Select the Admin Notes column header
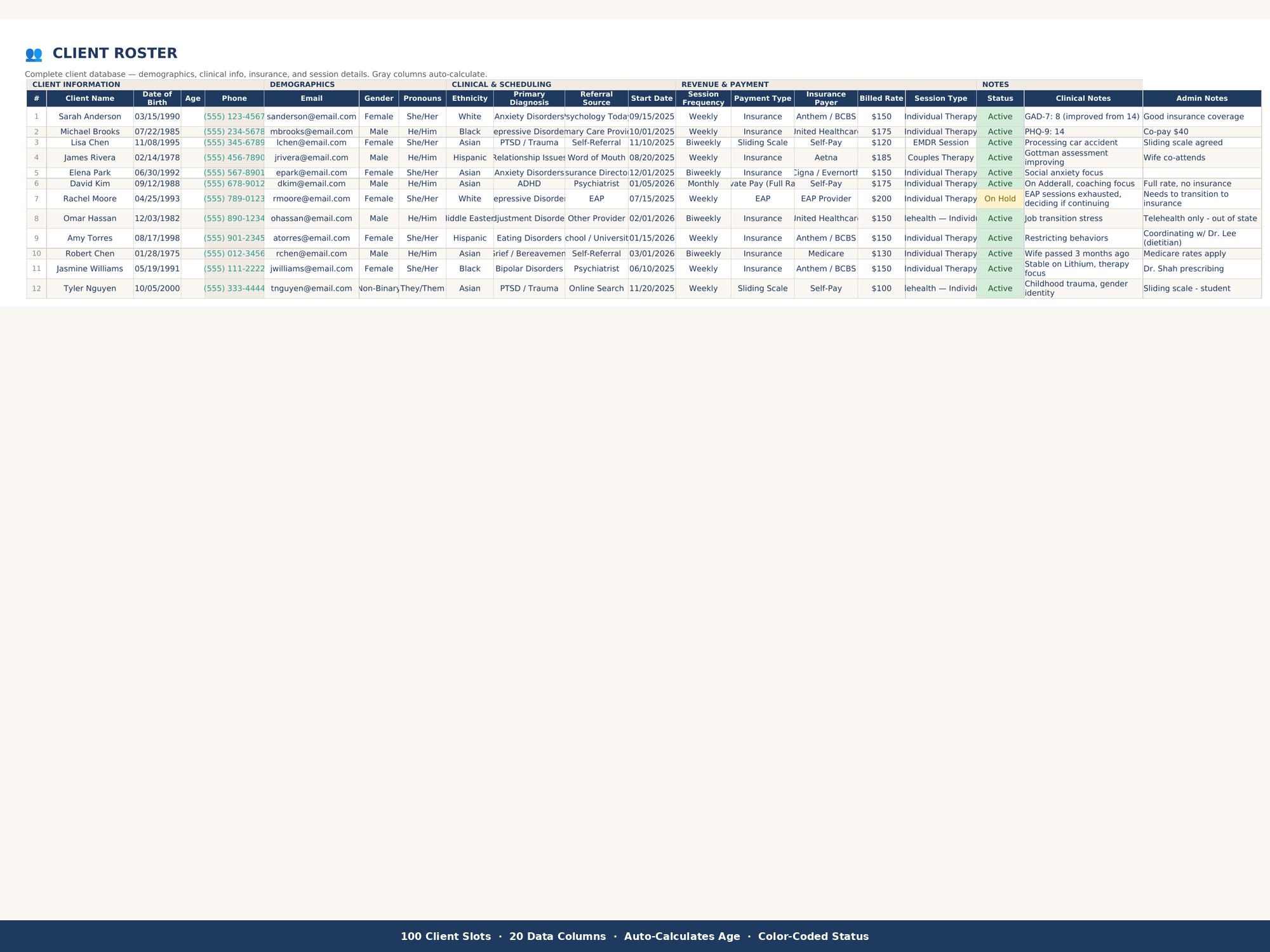 pyautogui.click(x=1202, y=98)
